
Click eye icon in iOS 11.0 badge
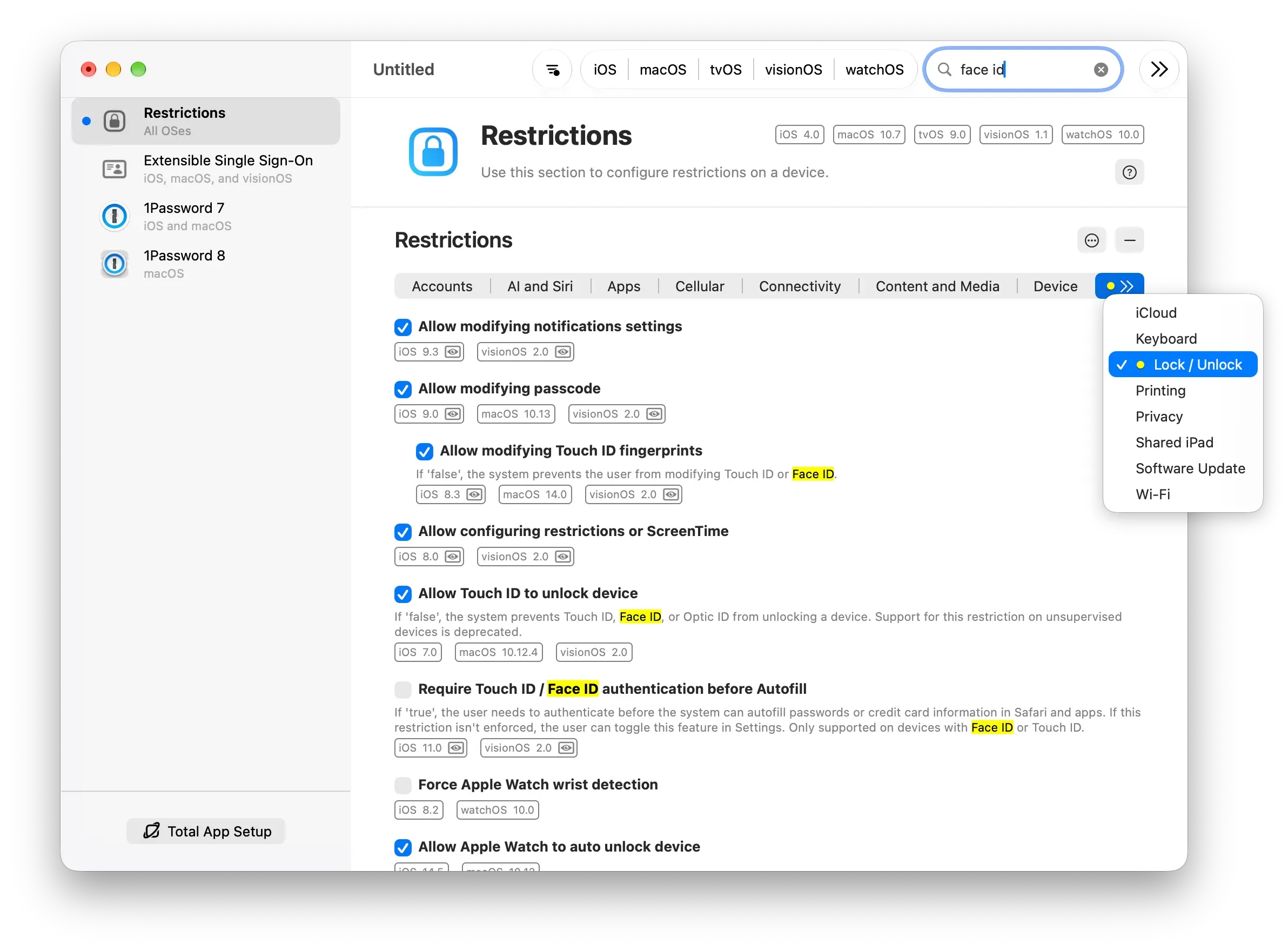[456, 748]
